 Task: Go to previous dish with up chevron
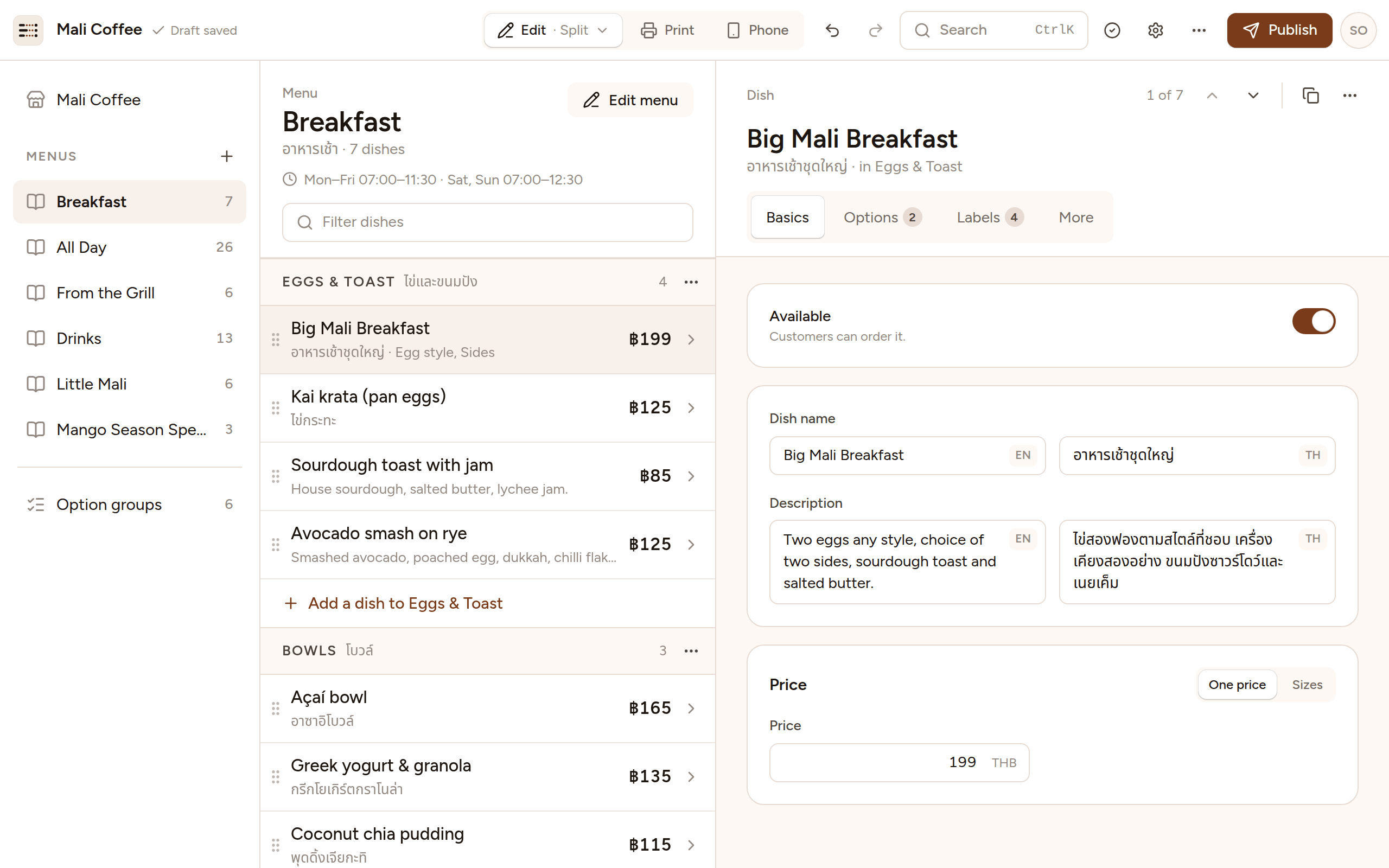[1212, 95]
